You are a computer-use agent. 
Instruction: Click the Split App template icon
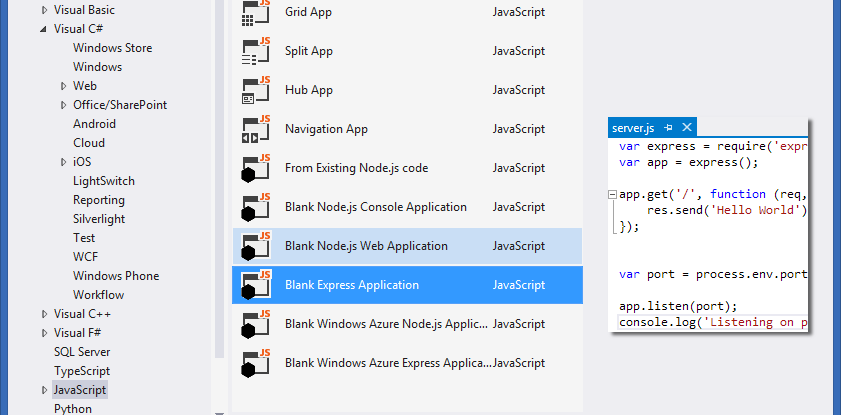(257, 51)
